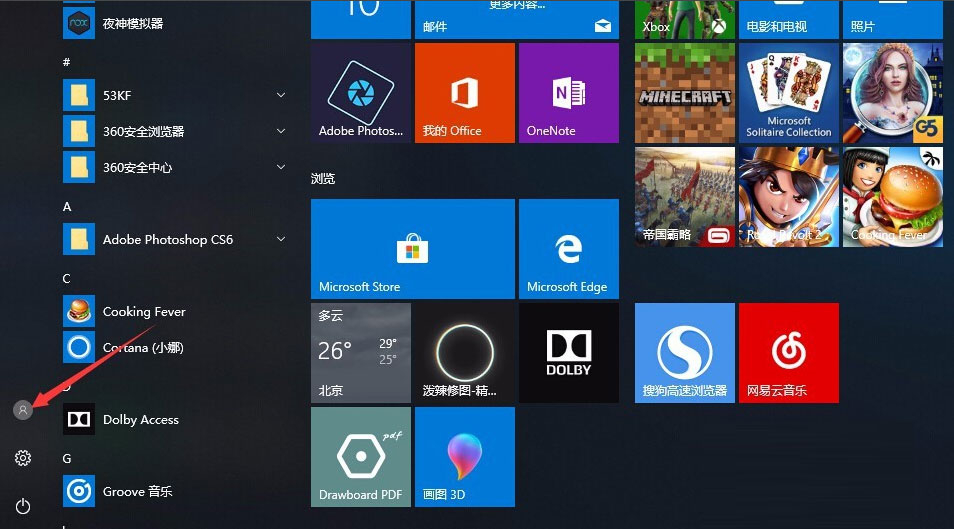Open the OneNote tile
Viewport: 954px width, 529px height.
coord(568,93)
